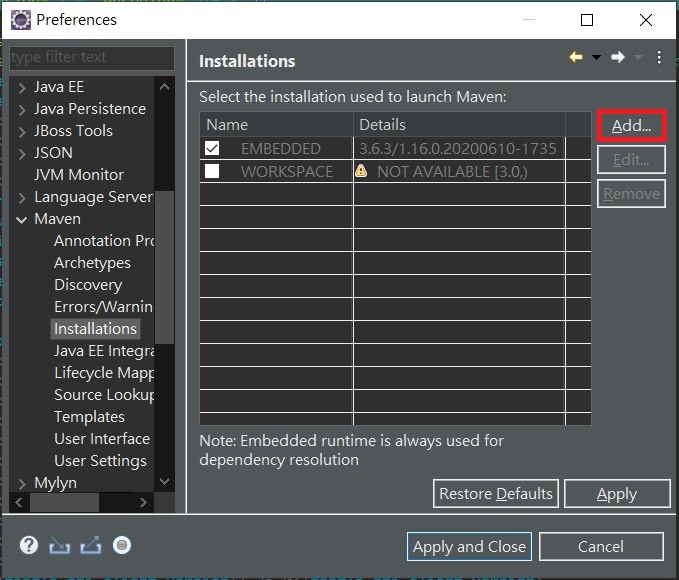This screenshot has width=679, height=580.
Task: Open the three-dot view menu
Action: click(x=659, y=57)
